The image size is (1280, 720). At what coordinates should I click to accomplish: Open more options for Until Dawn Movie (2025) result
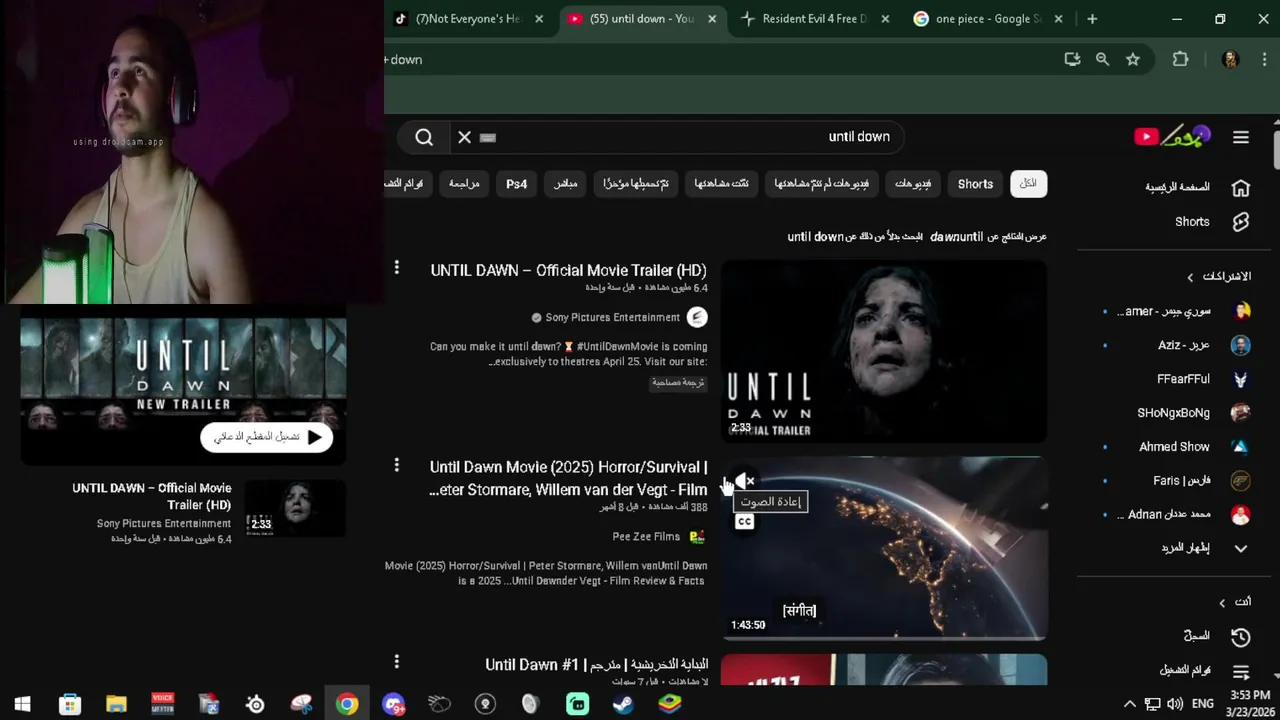[397, 465]
